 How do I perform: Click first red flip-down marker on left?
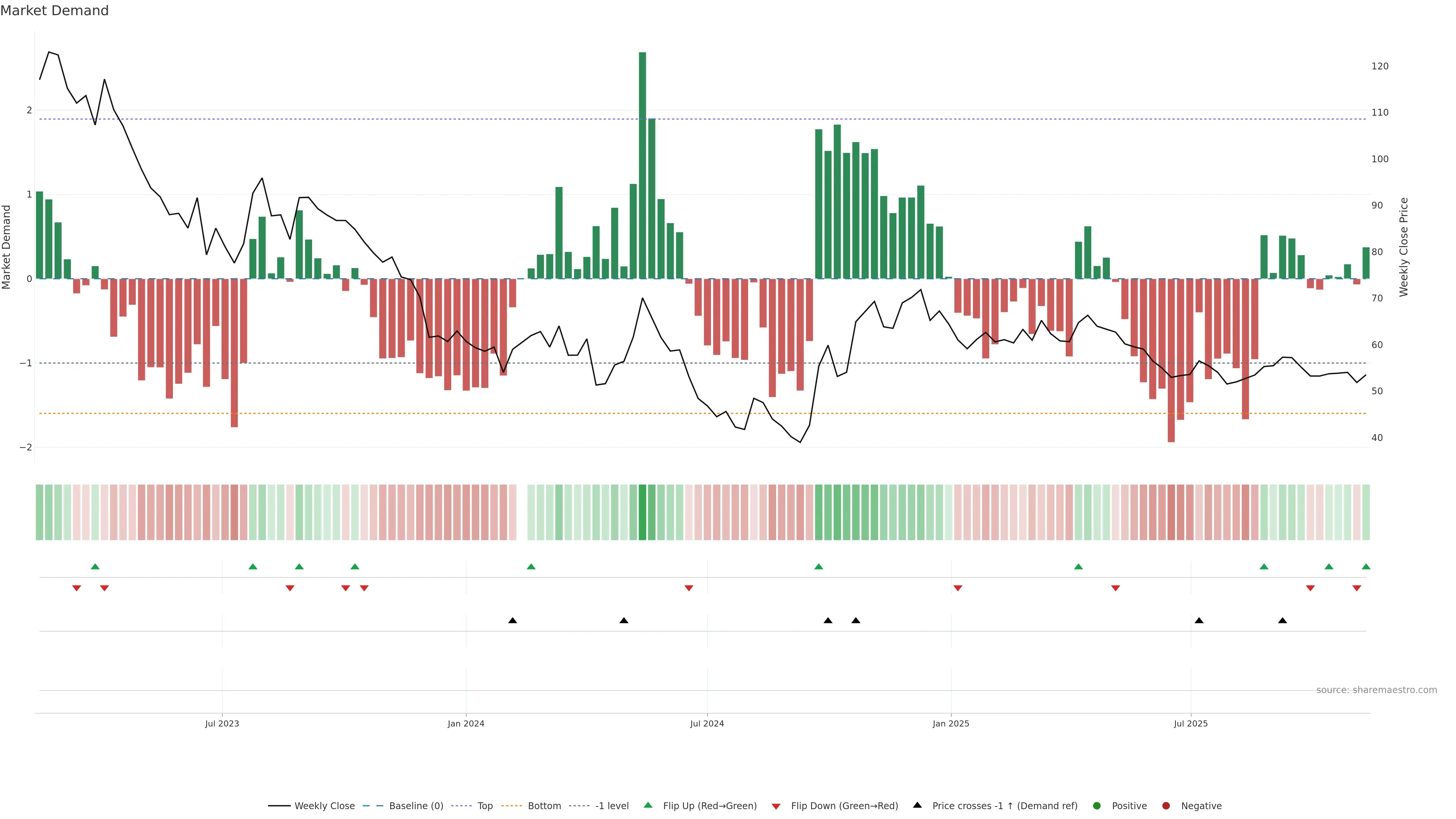[x=76, y=588]
